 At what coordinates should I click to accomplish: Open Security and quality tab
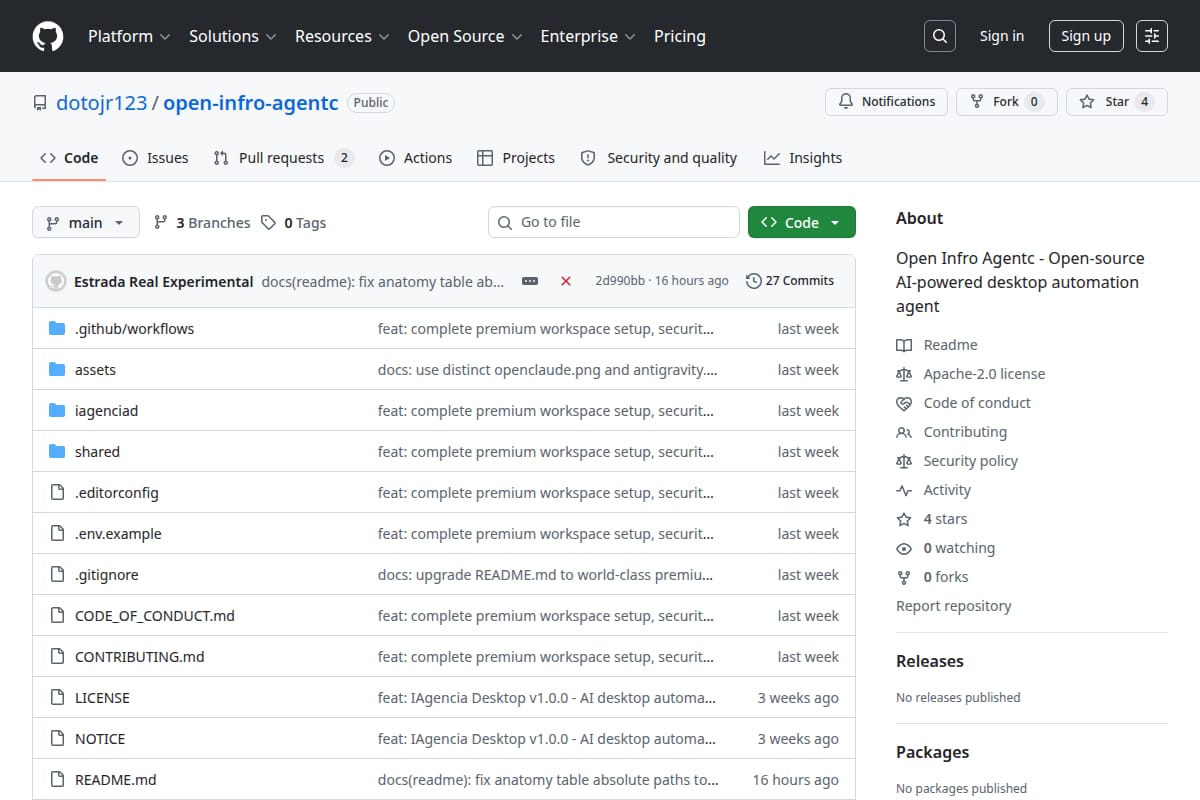click(658, 158)
